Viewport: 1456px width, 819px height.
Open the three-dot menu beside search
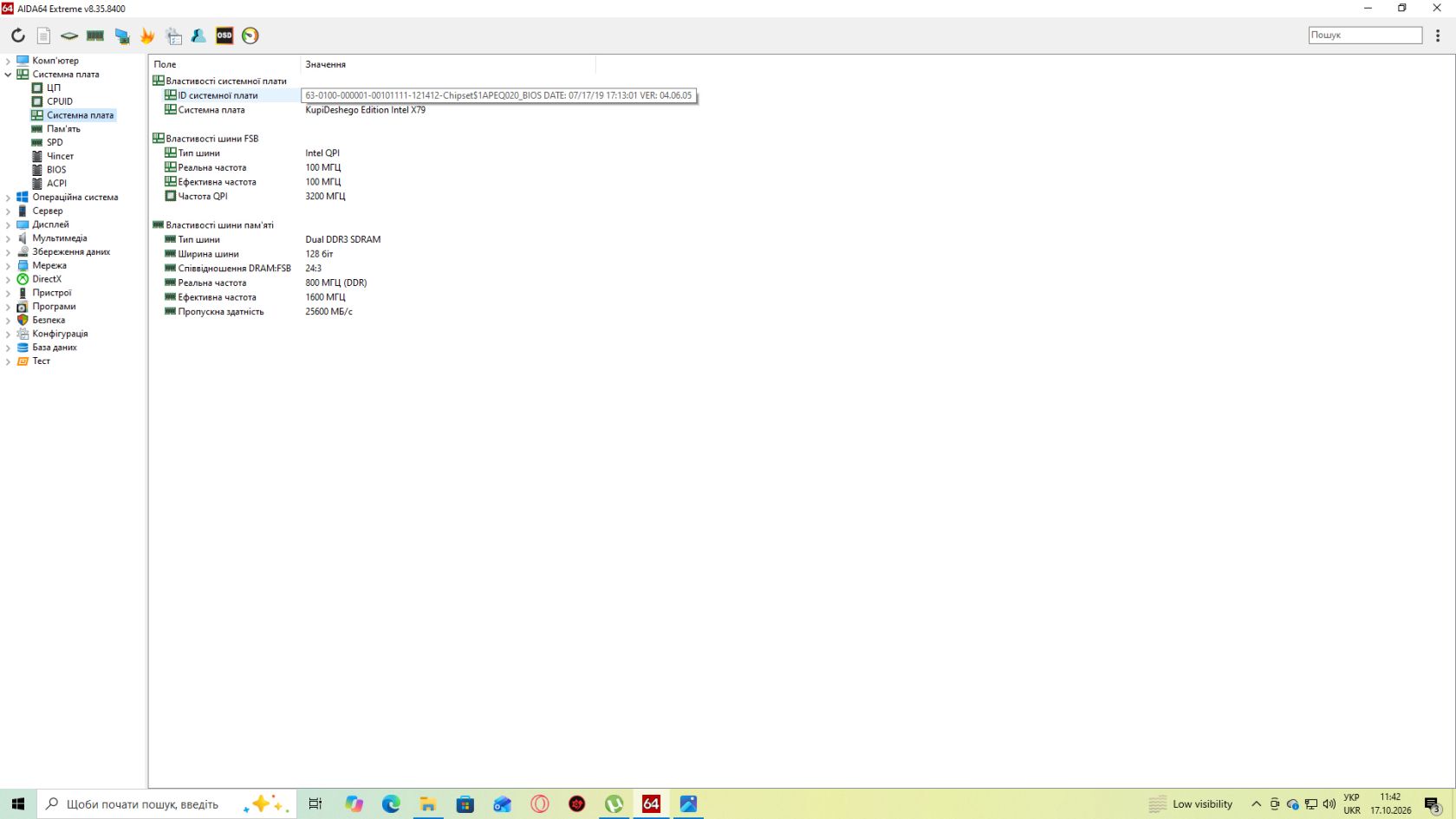pyautogui.click(x=1438, y=36)
